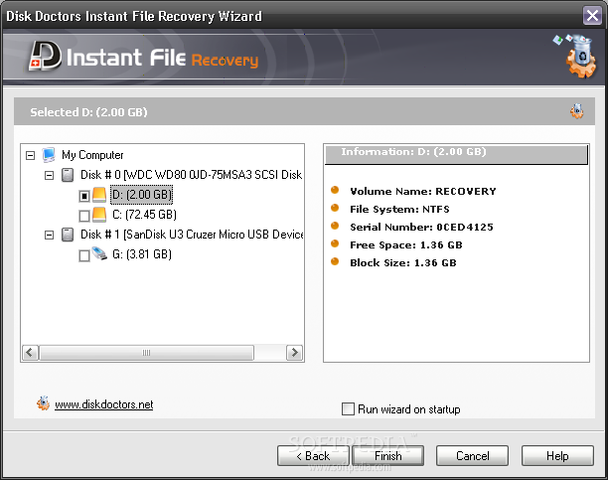The image size is (608, 480).
Task: Click the Serial Number orange bullet
Action: tap(335, 226)
